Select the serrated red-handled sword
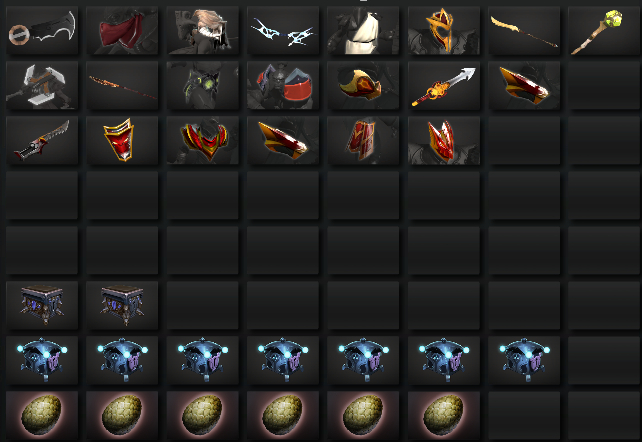 pyautogui.click(x=42, y=140)
